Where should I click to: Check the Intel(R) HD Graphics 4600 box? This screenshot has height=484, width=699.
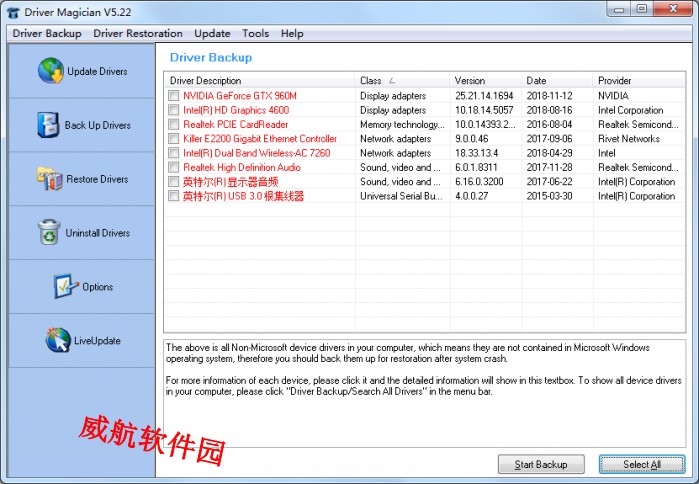coord(173,110)
